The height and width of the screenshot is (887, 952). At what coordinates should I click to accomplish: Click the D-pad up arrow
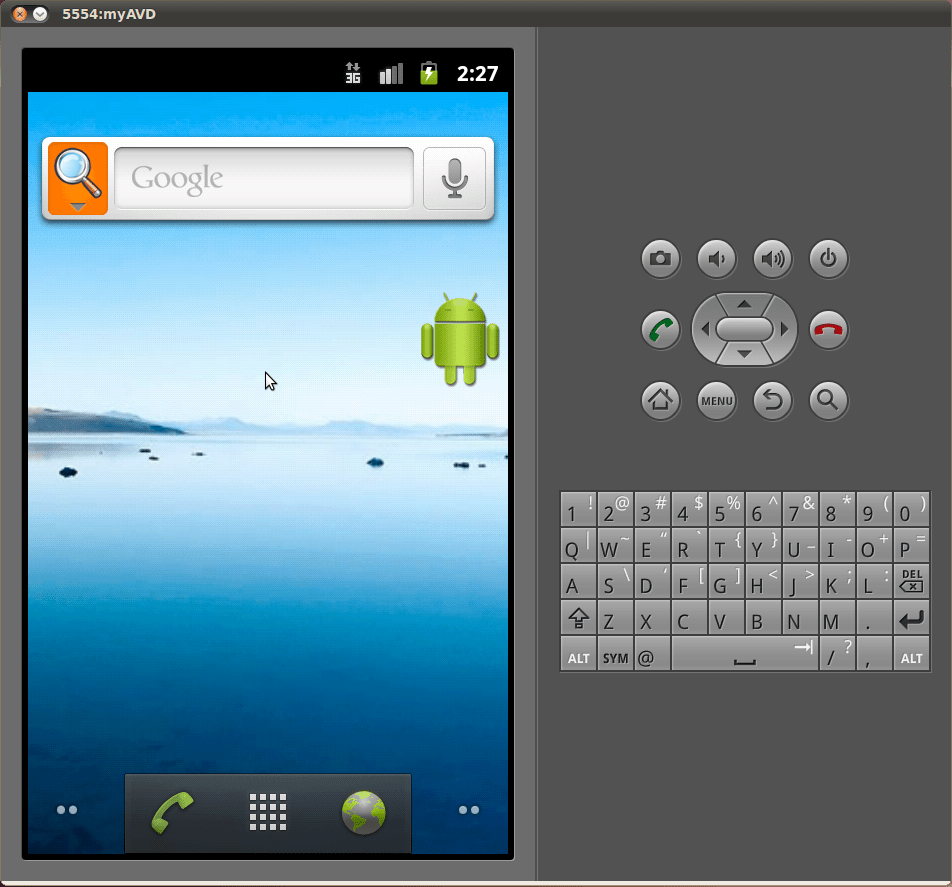744,304
